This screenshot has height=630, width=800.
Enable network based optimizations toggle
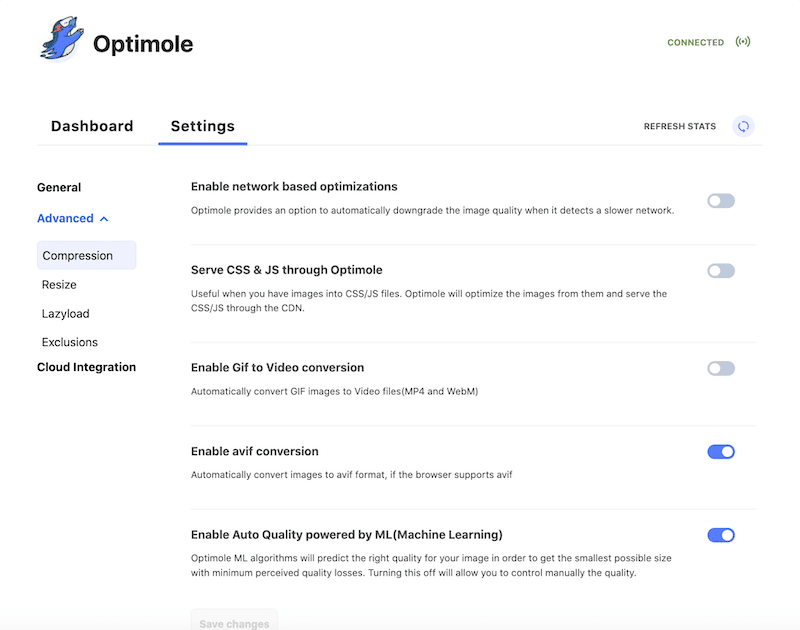pyautogui.click(x=720, y=201)
